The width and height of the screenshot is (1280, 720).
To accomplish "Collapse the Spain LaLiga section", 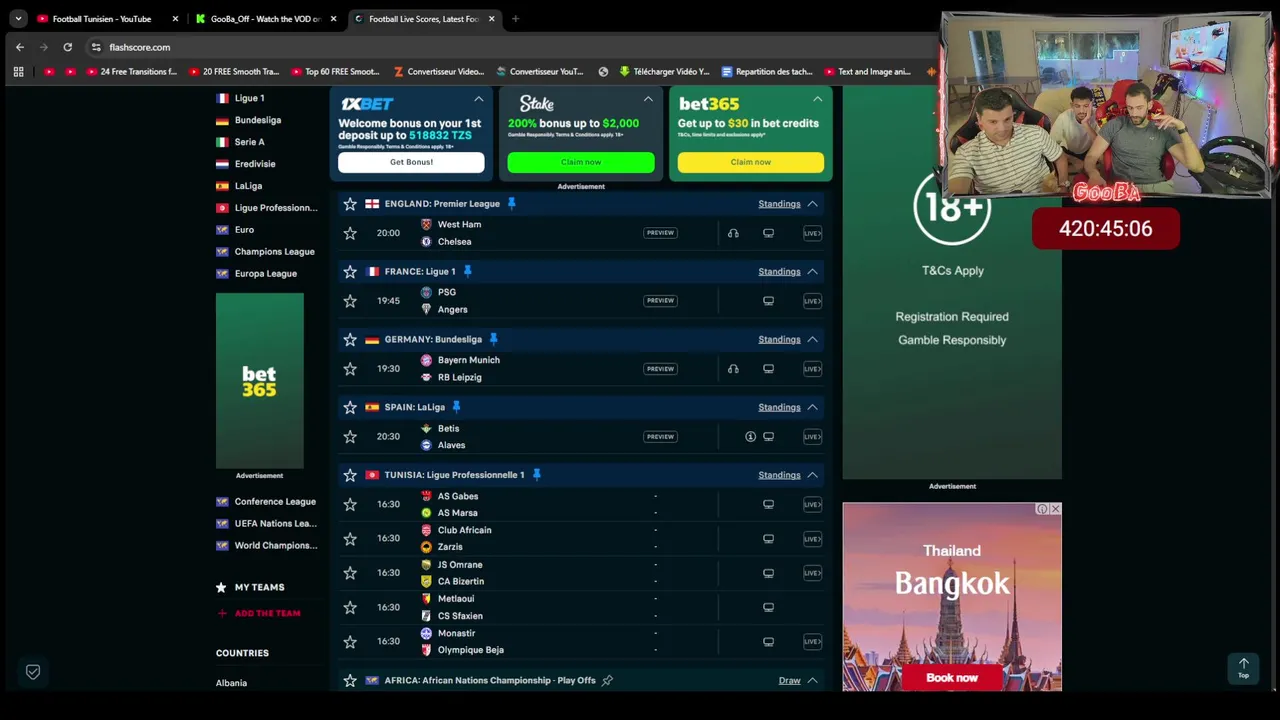I will pyautogui.click(x=812, y=408).
